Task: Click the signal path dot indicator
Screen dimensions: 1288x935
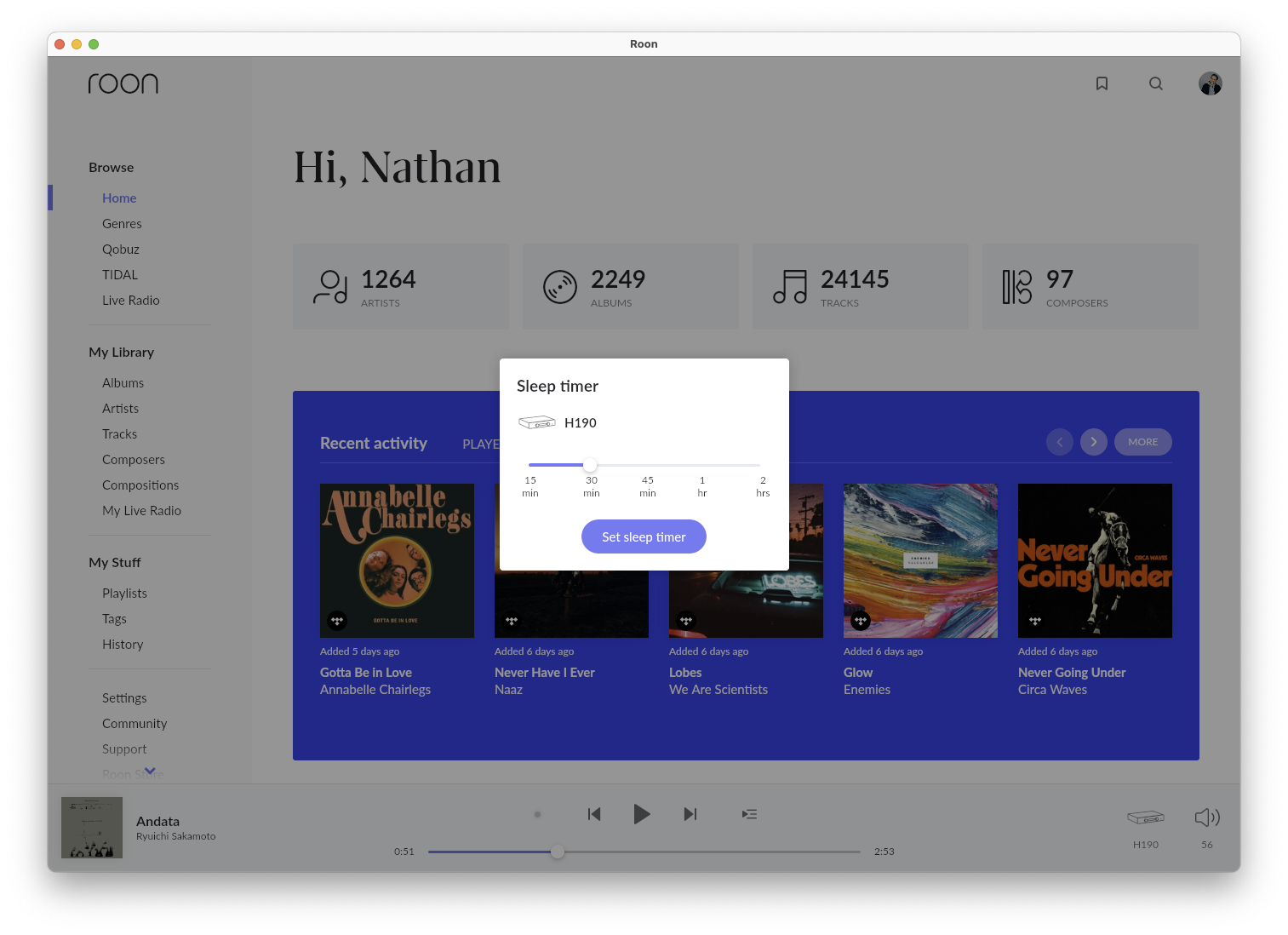Action: [537, 814]
